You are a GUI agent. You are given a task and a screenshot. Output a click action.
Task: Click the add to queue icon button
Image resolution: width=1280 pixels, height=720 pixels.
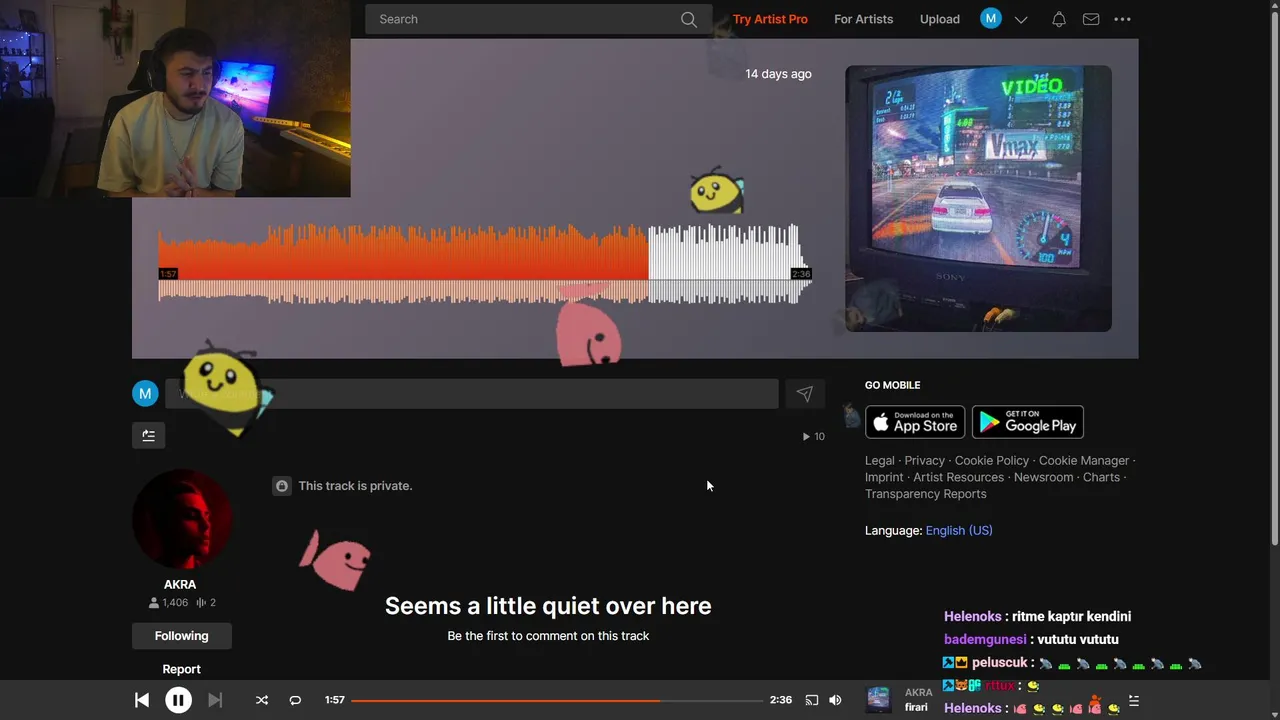[x=148, y=435]
